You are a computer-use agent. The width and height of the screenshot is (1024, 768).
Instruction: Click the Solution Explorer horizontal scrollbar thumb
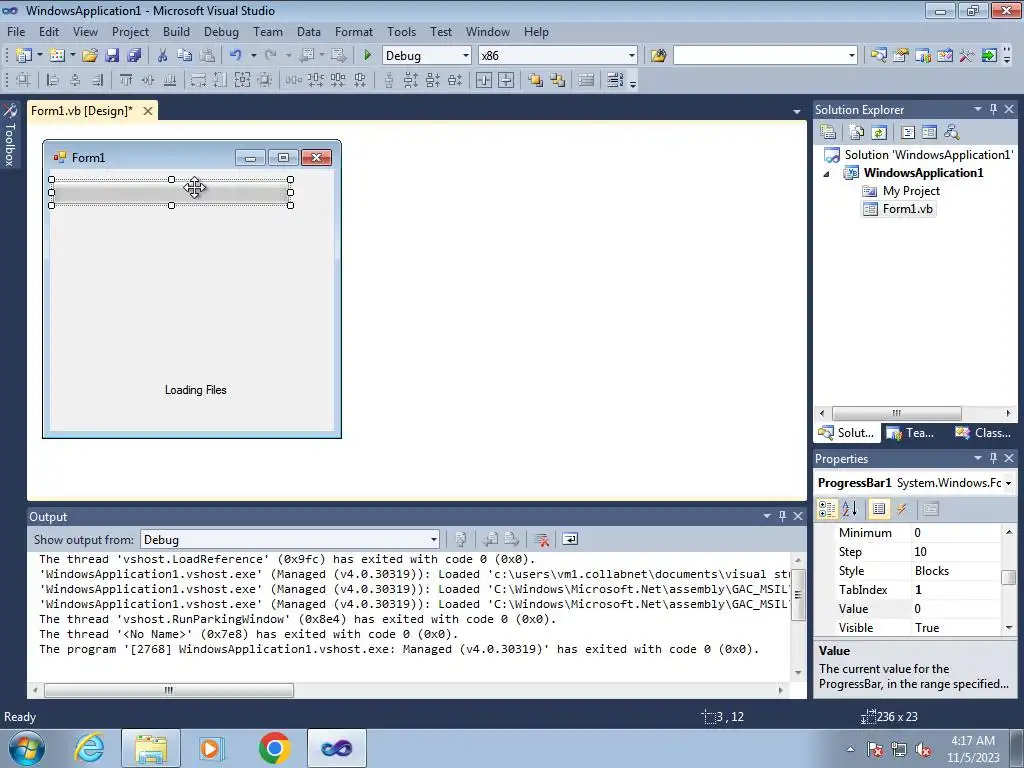tap(897, 413)
